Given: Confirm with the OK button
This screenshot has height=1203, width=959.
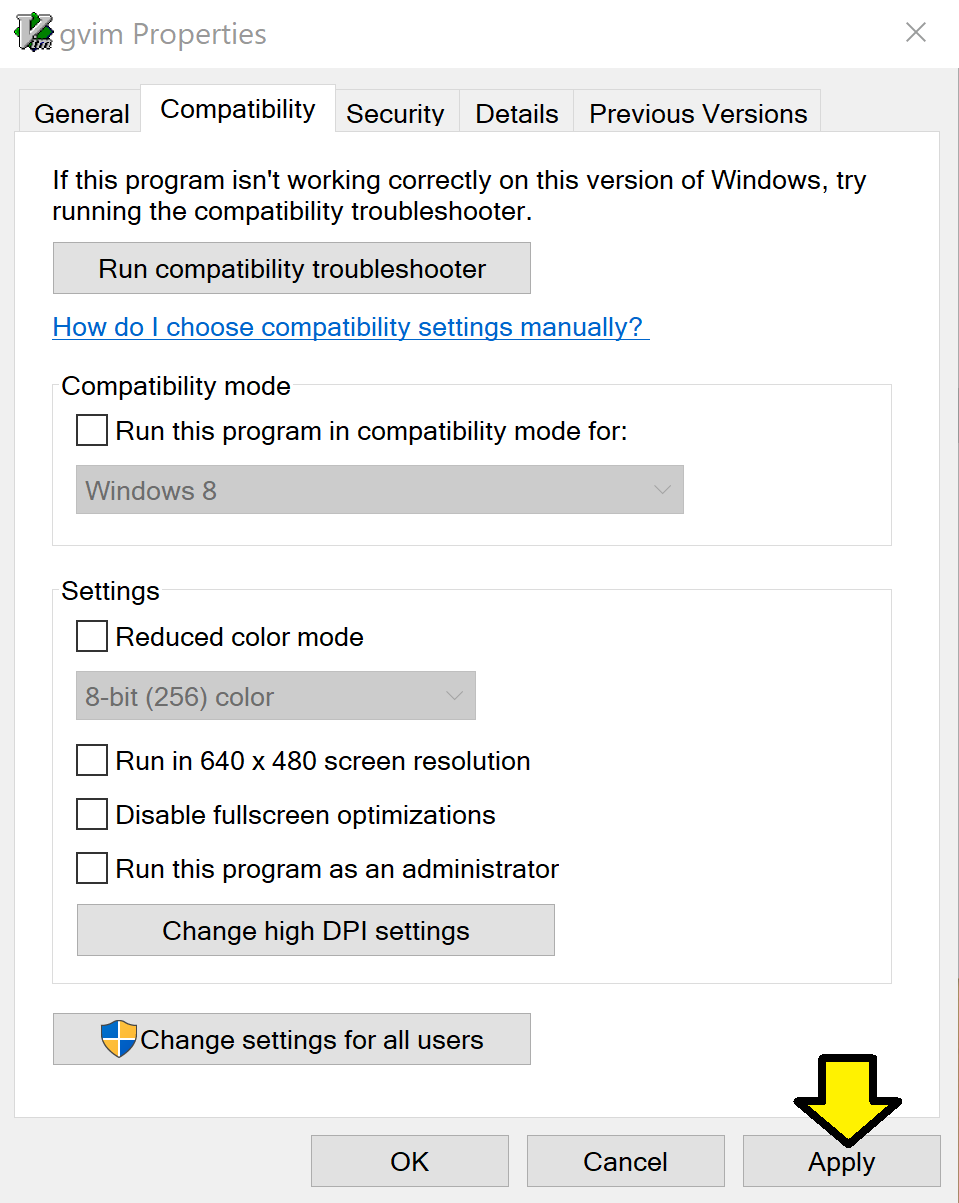Looking at the screenshot, I should [x=410, y=1161].
